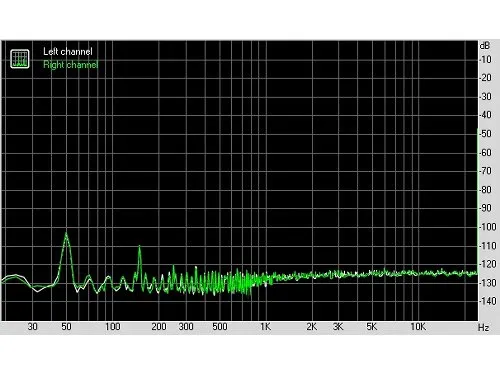Click the '-40' dB axis value

pos(485,115)
